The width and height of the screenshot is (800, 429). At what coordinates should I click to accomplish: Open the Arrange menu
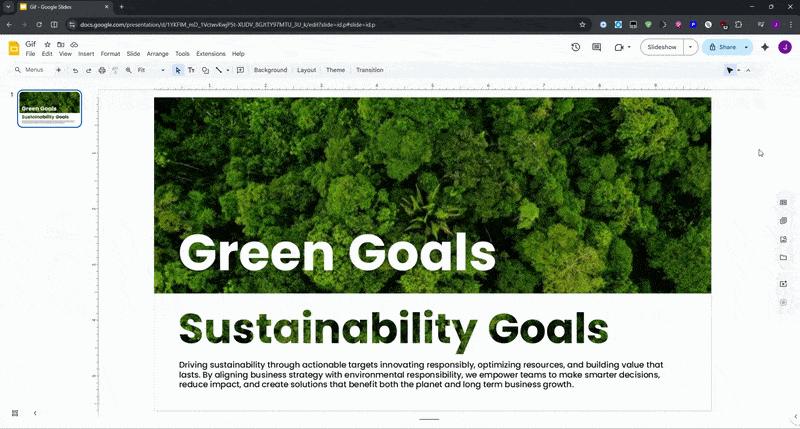[157, 54]
